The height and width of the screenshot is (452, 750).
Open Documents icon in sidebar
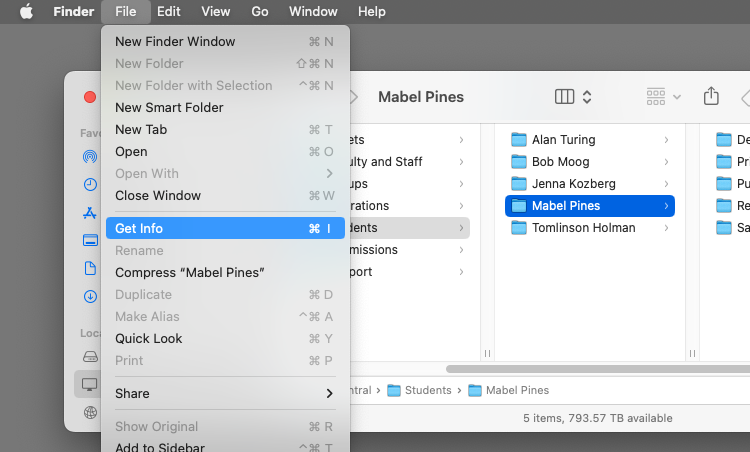[x=90, y=268]
